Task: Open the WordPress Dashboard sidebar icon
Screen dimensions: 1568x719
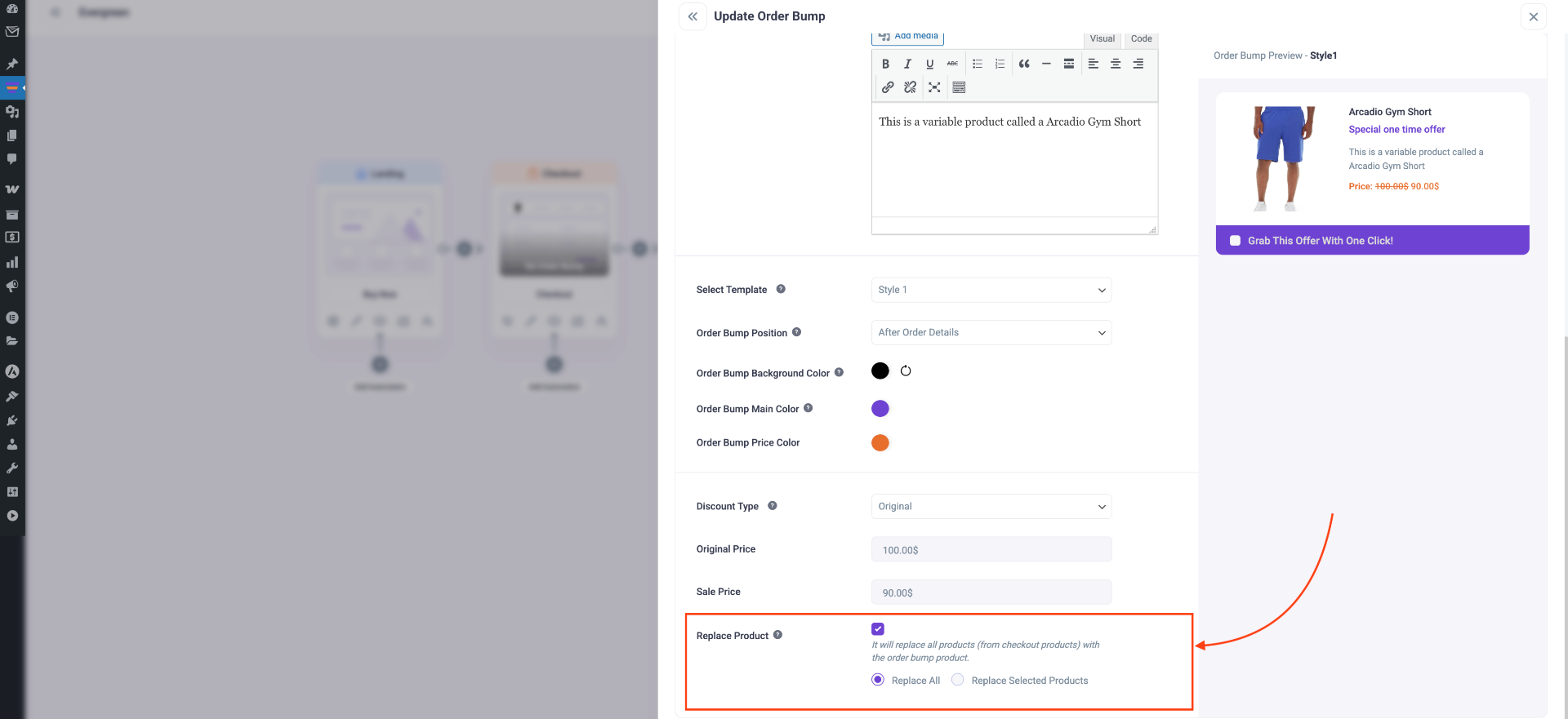Action: tap(12, 8)
